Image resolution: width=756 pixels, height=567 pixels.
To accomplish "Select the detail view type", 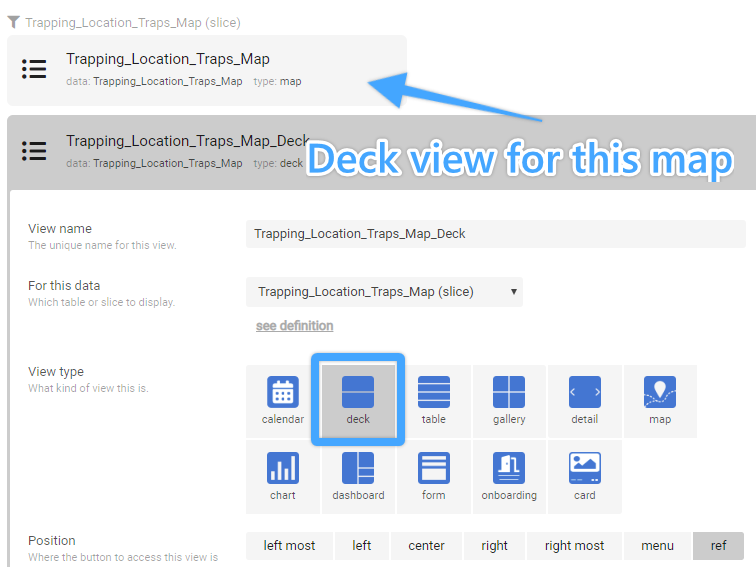I will 584,401.
